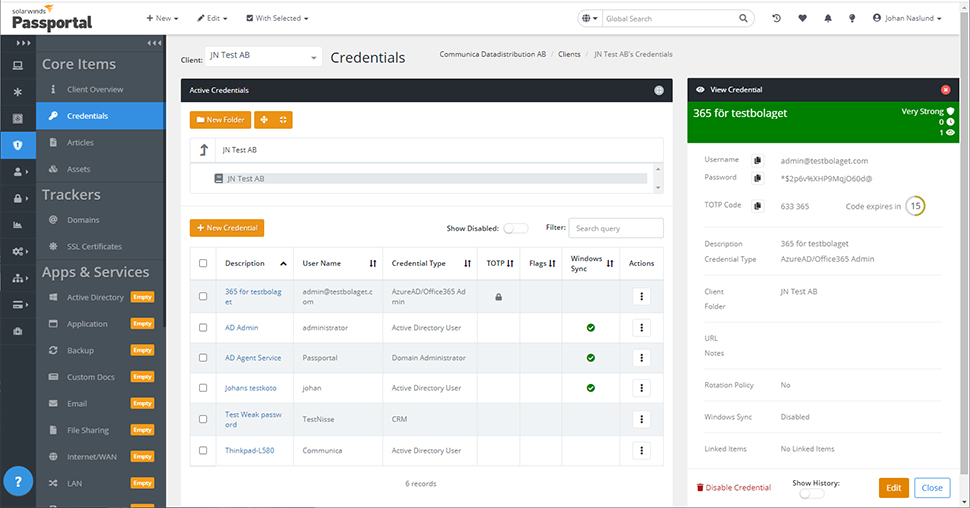Screen dimensions: 970x508
Task: Toggle the Show Disabled switch
Action: tap(515, 228)
